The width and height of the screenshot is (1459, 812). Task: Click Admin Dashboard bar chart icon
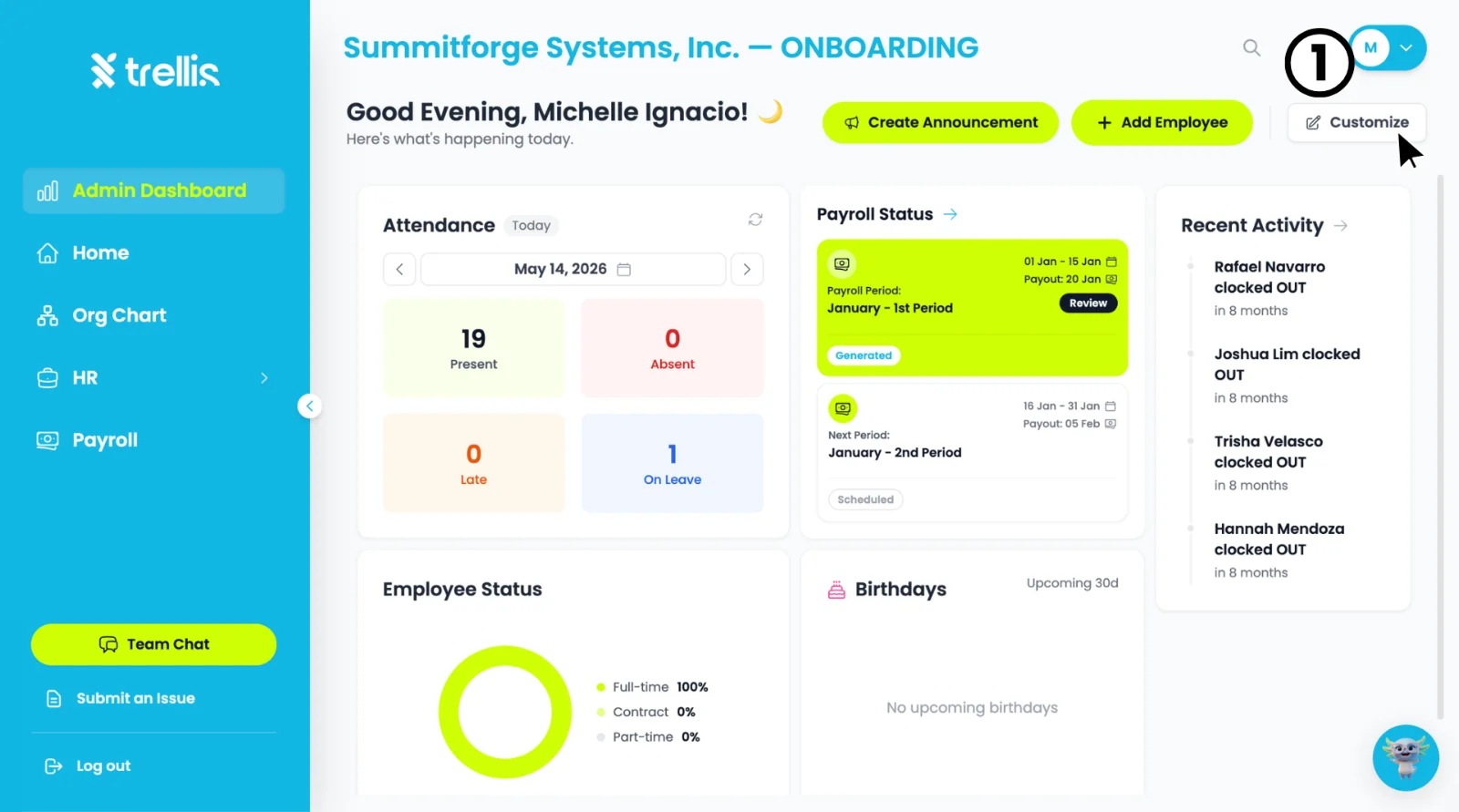pos(47,190)
